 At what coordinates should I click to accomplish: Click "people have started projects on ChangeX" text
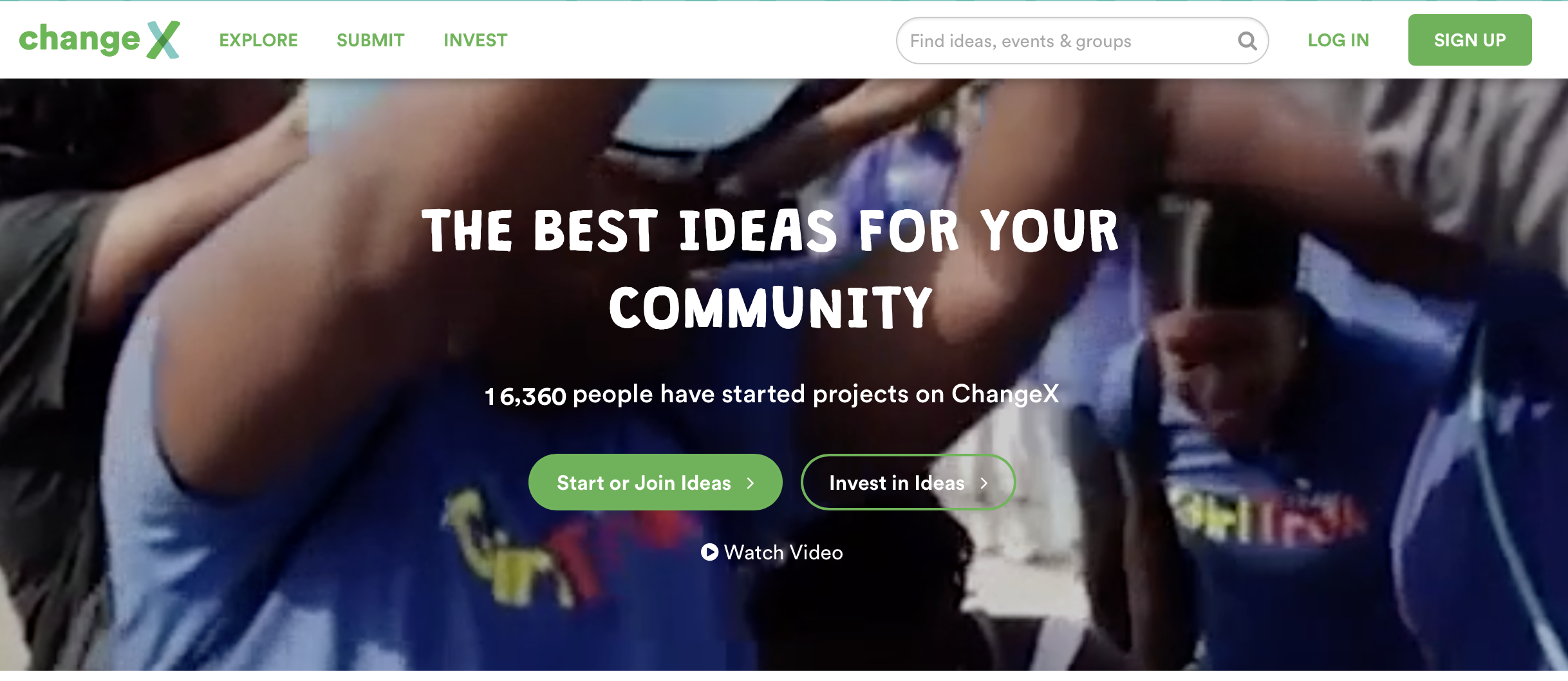point(816,395)
